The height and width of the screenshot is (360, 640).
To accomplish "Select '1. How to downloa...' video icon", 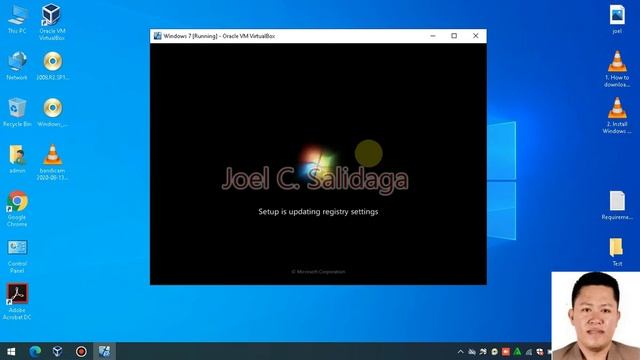I will pos(617,69).
